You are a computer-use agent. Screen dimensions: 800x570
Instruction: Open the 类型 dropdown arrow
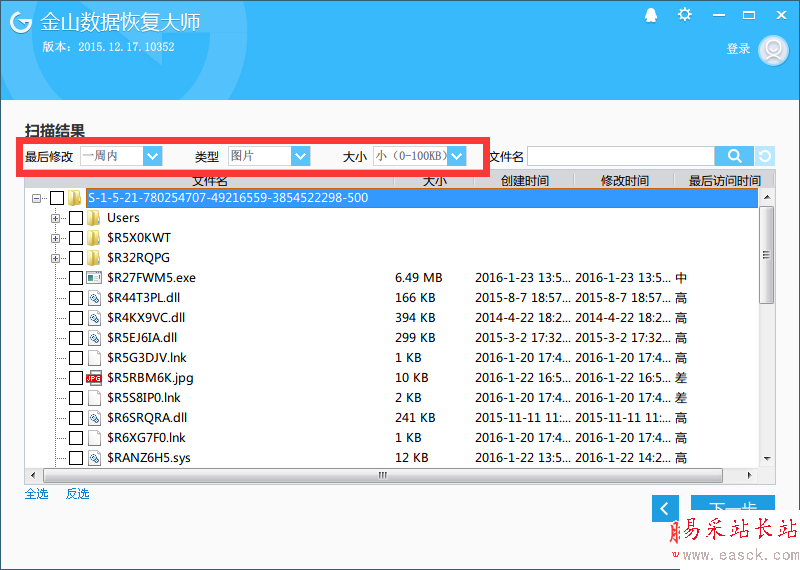point(301,156)
